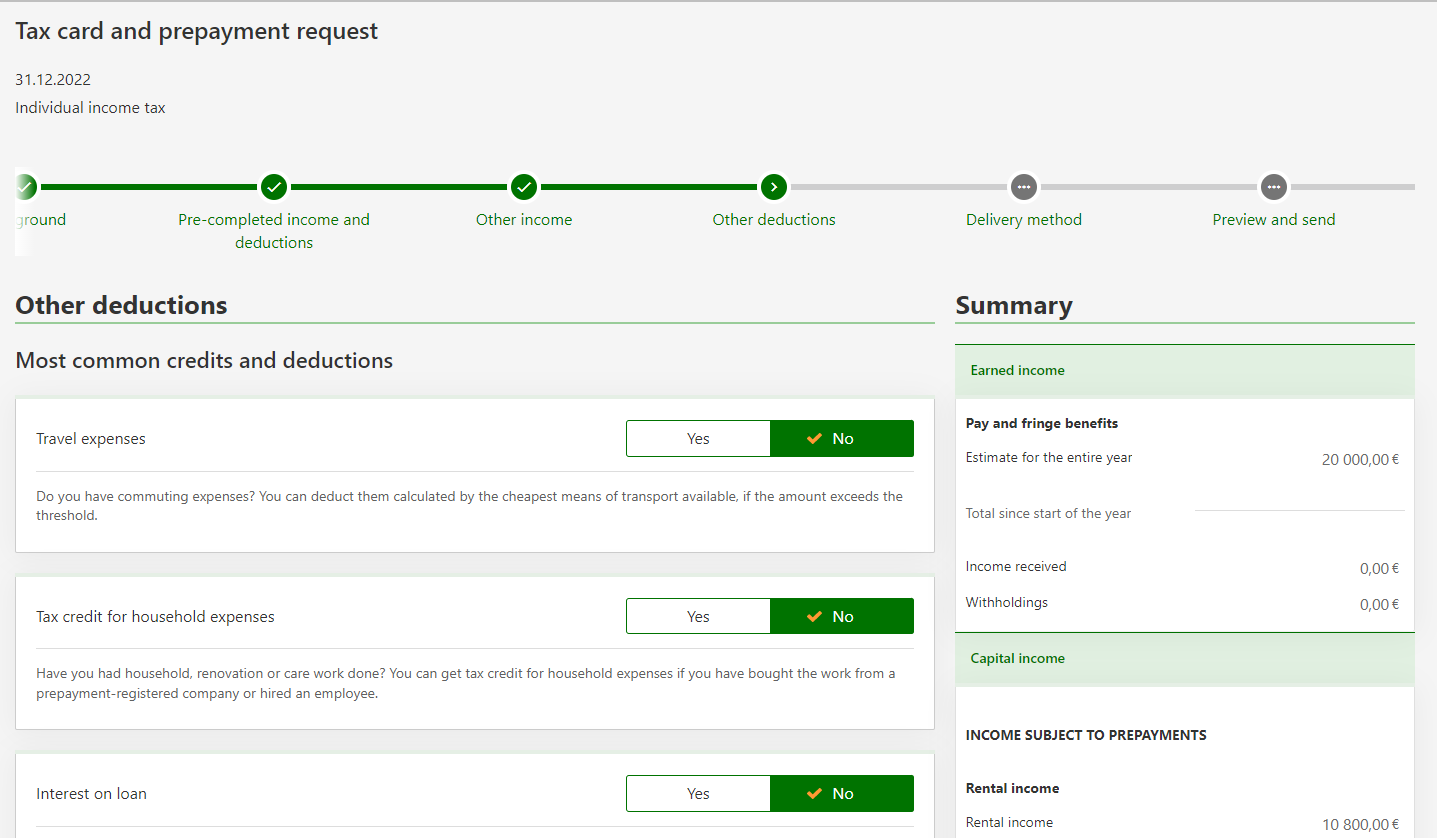
Task: Open the Pre-completed income and deductions step label
Action: pyautogui.click(x=274, y=231)
